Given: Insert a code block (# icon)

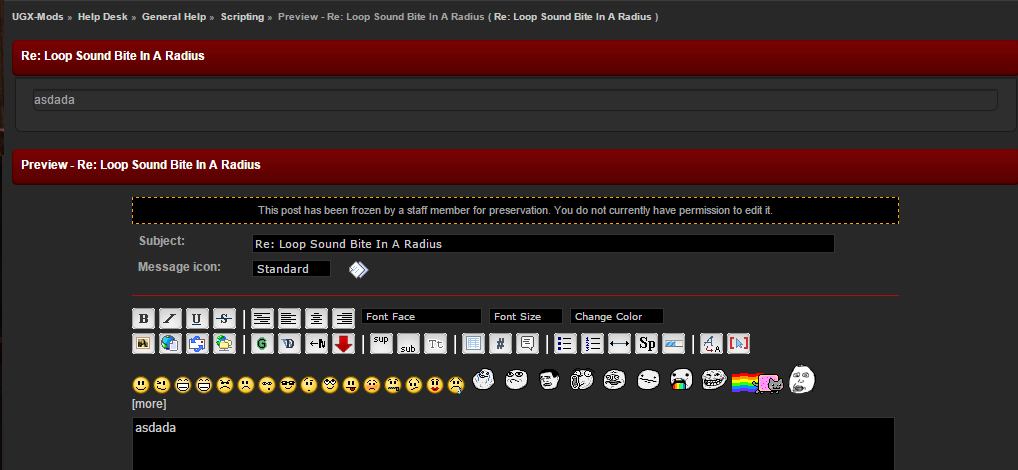Looking at the screenshot, I should click(x=501, y=343).
